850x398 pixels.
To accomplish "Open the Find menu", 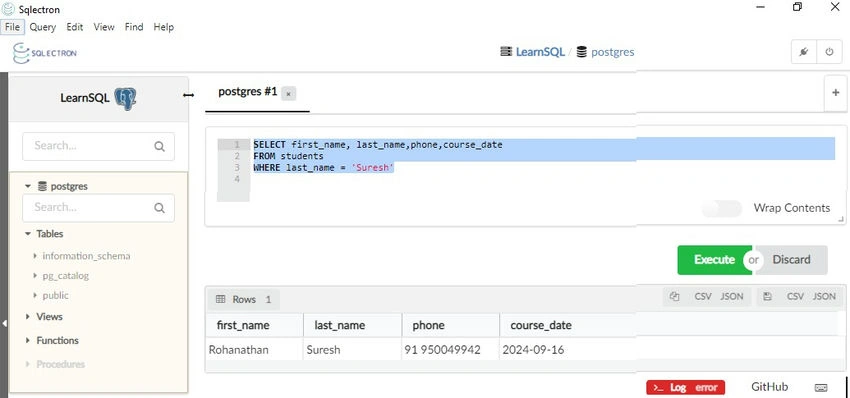I will pos(134,27).
